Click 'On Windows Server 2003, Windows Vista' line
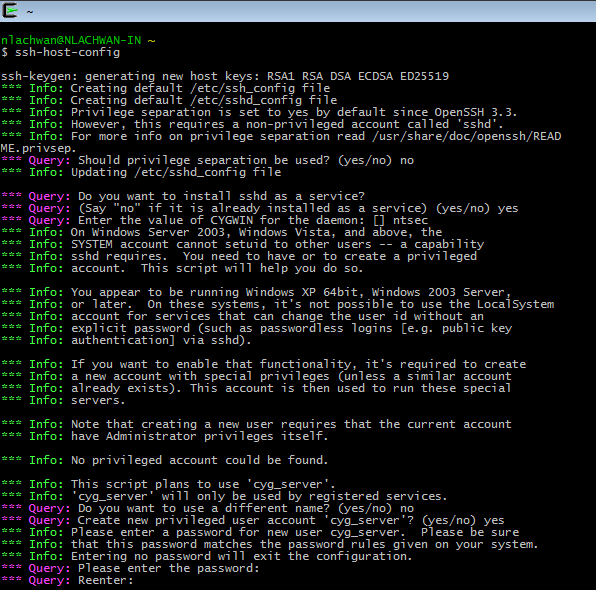Image resolution: width=596 pixels, height=590 pixels. 222,232
